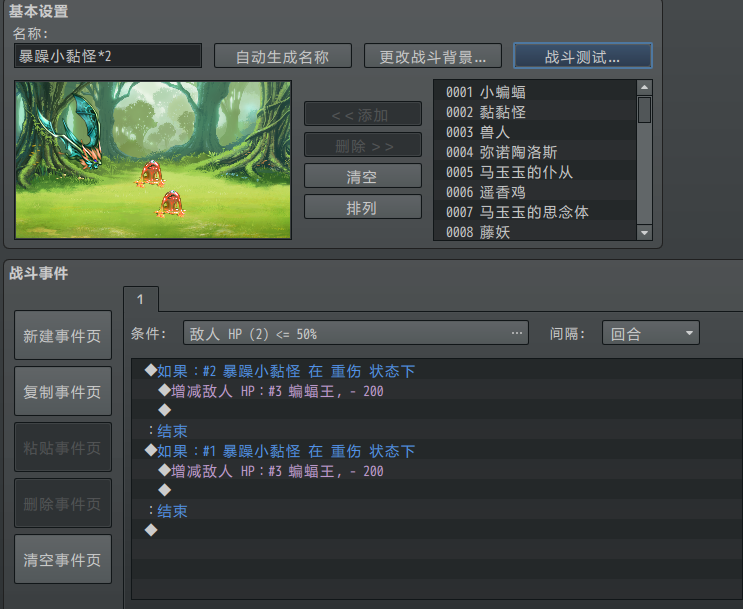Click enemy list scroll up arrow
Image resolution: width=743 pixels, height=609 pixels.
[644, 88]
